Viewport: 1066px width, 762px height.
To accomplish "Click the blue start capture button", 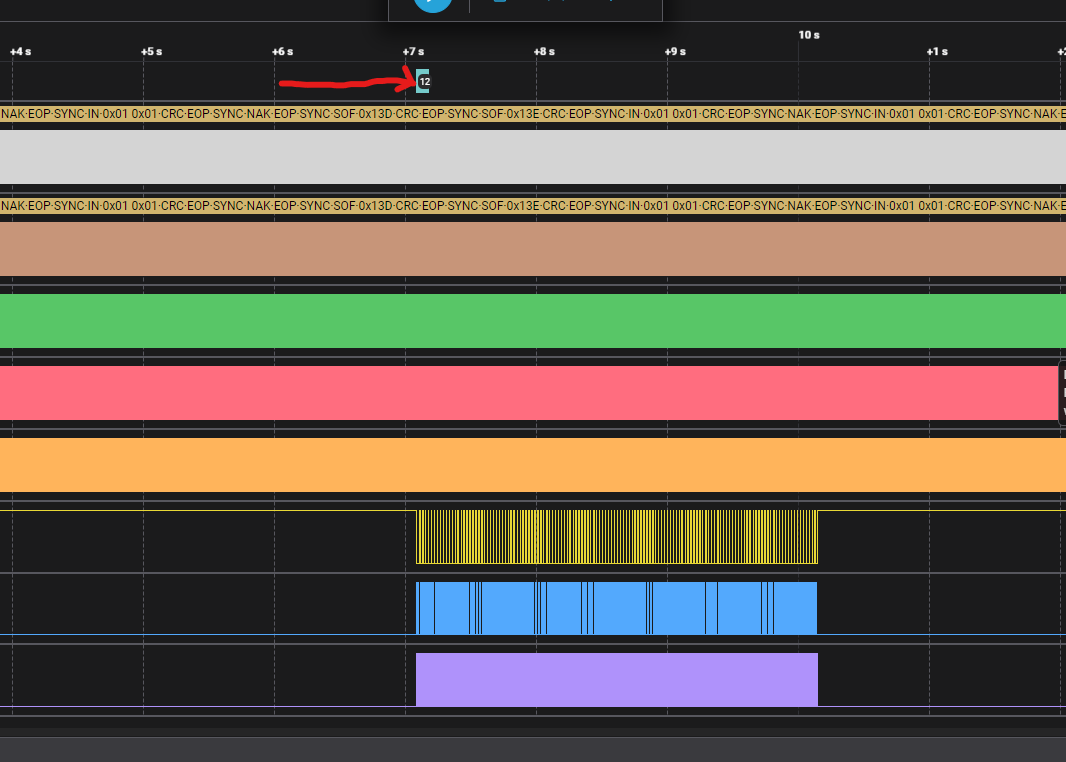I will pyautogui.click(x=433, y=3).
